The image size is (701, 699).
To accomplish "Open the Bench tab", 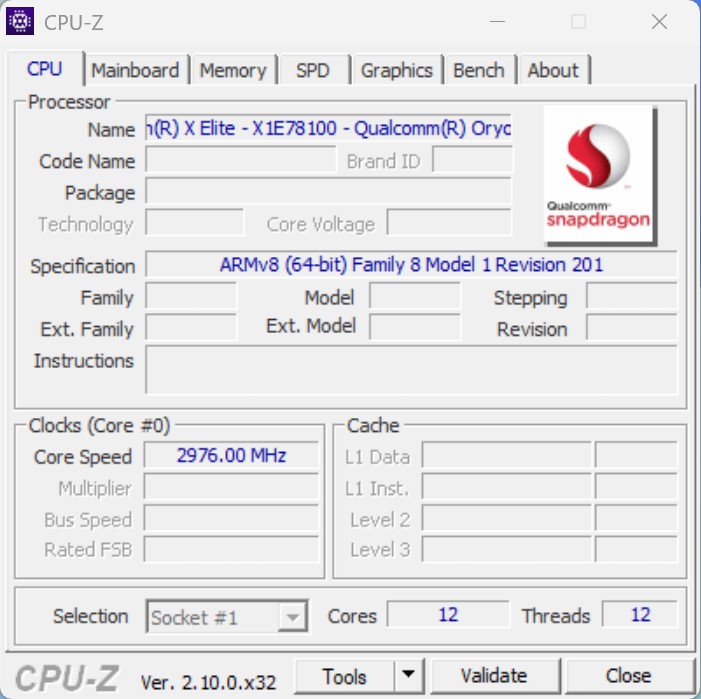I will [x=479, y=70].
